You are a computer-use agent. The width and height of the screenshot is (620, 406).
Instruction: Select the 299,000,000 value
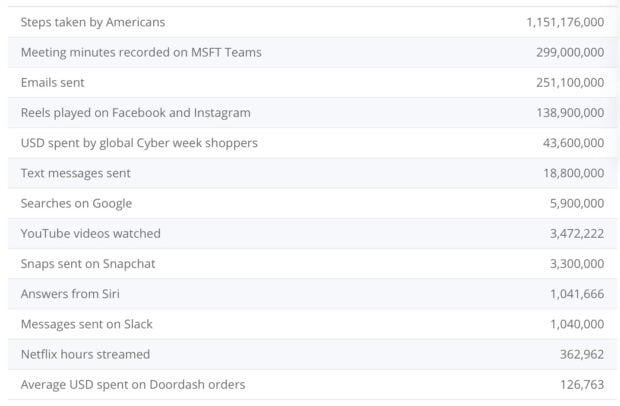pos(569,52)
